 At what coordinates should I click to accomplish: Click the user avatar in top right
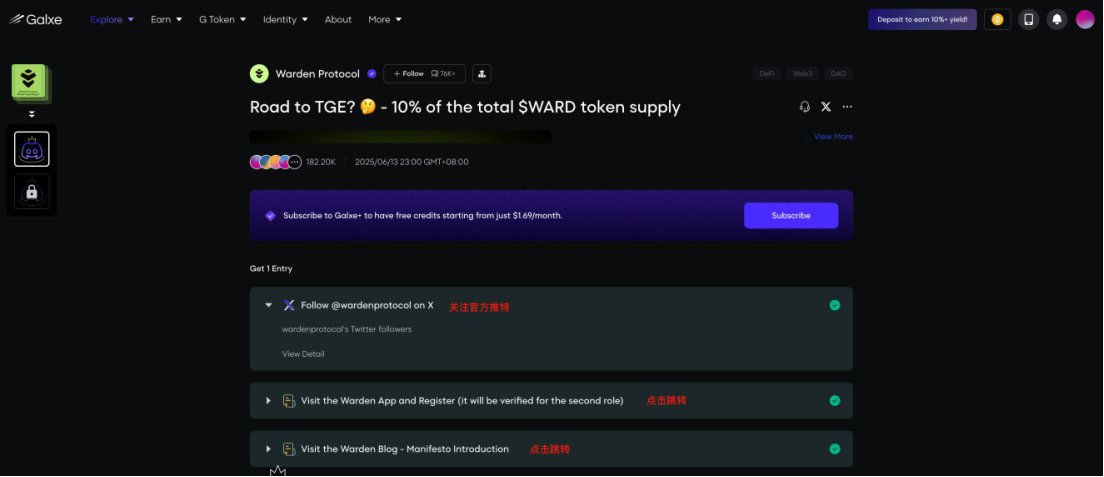click(x=1085, y=20)
